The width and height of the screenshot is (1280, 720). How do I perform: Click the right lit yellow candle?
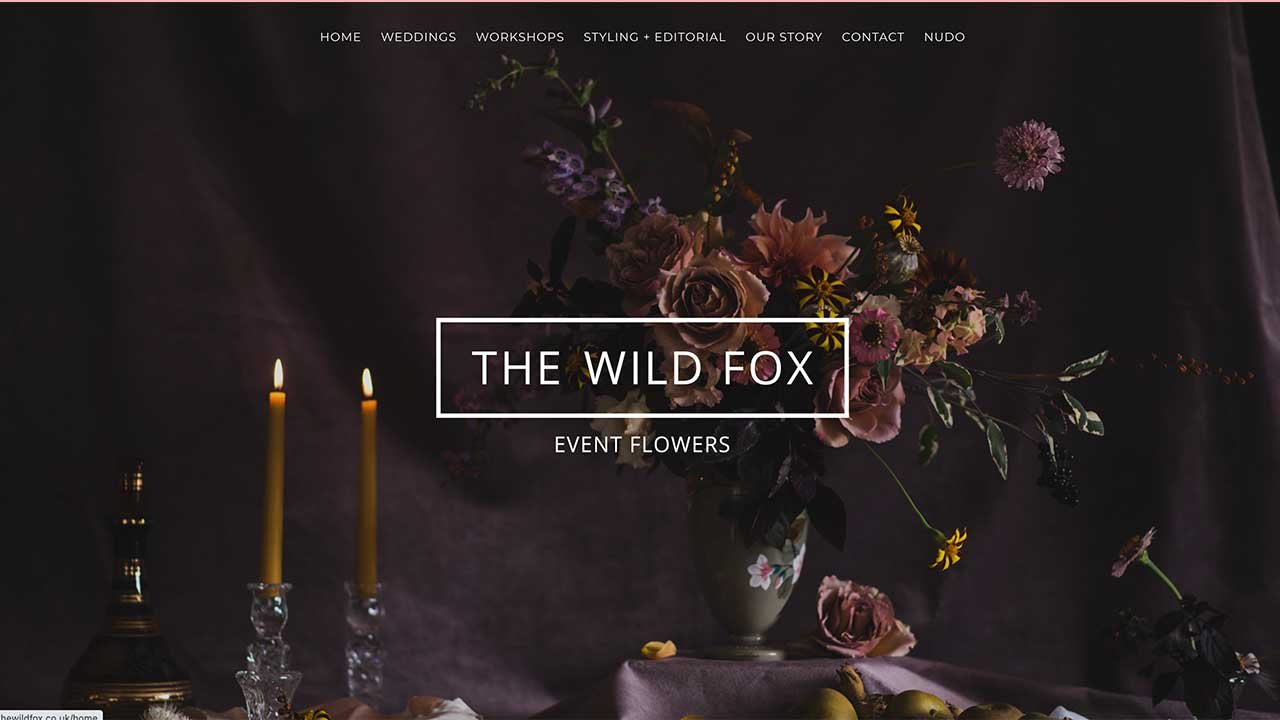coord(368,480)
